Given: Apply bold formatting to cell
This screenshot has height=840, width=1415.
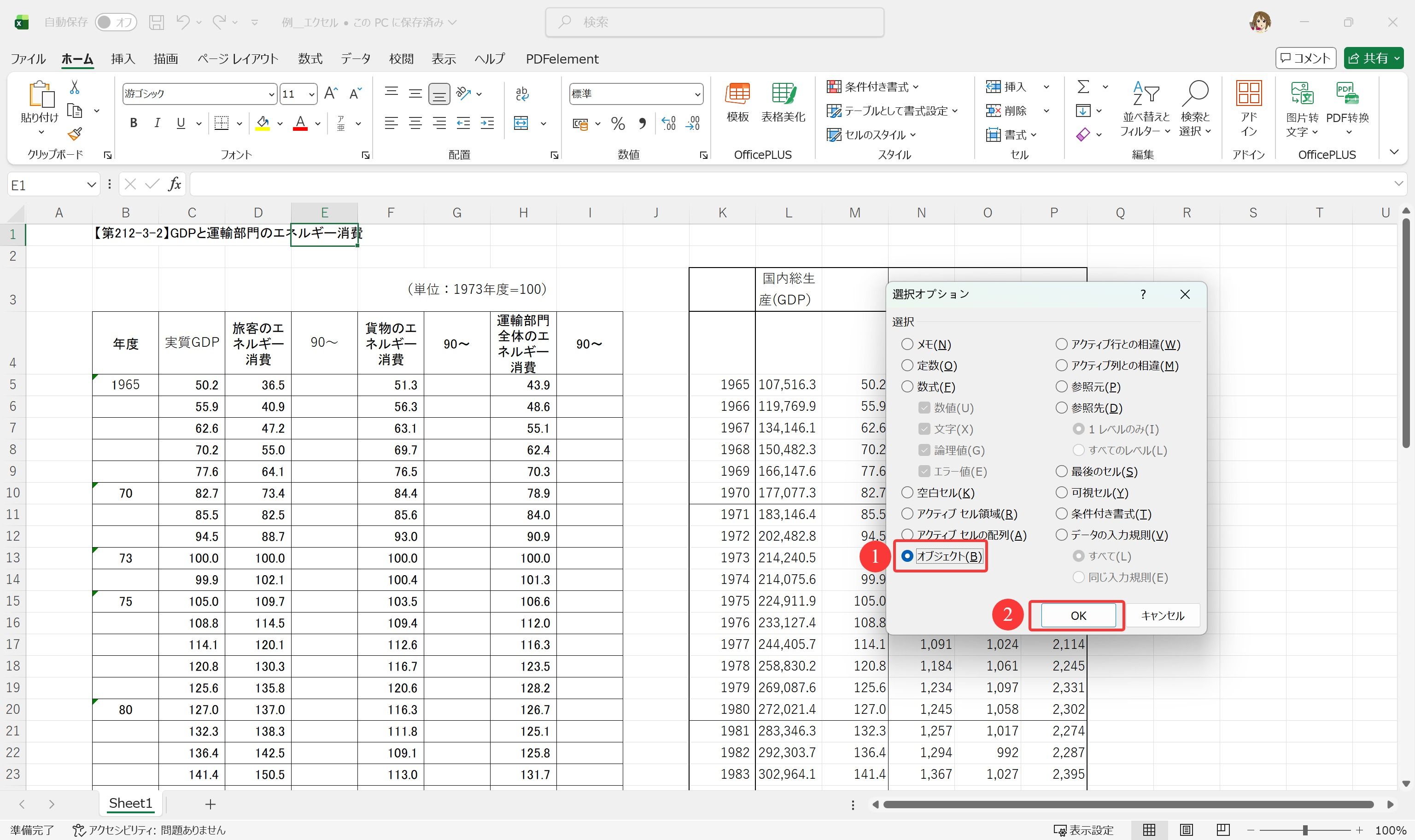Looking at the screenshot, I should coord(134,123).
